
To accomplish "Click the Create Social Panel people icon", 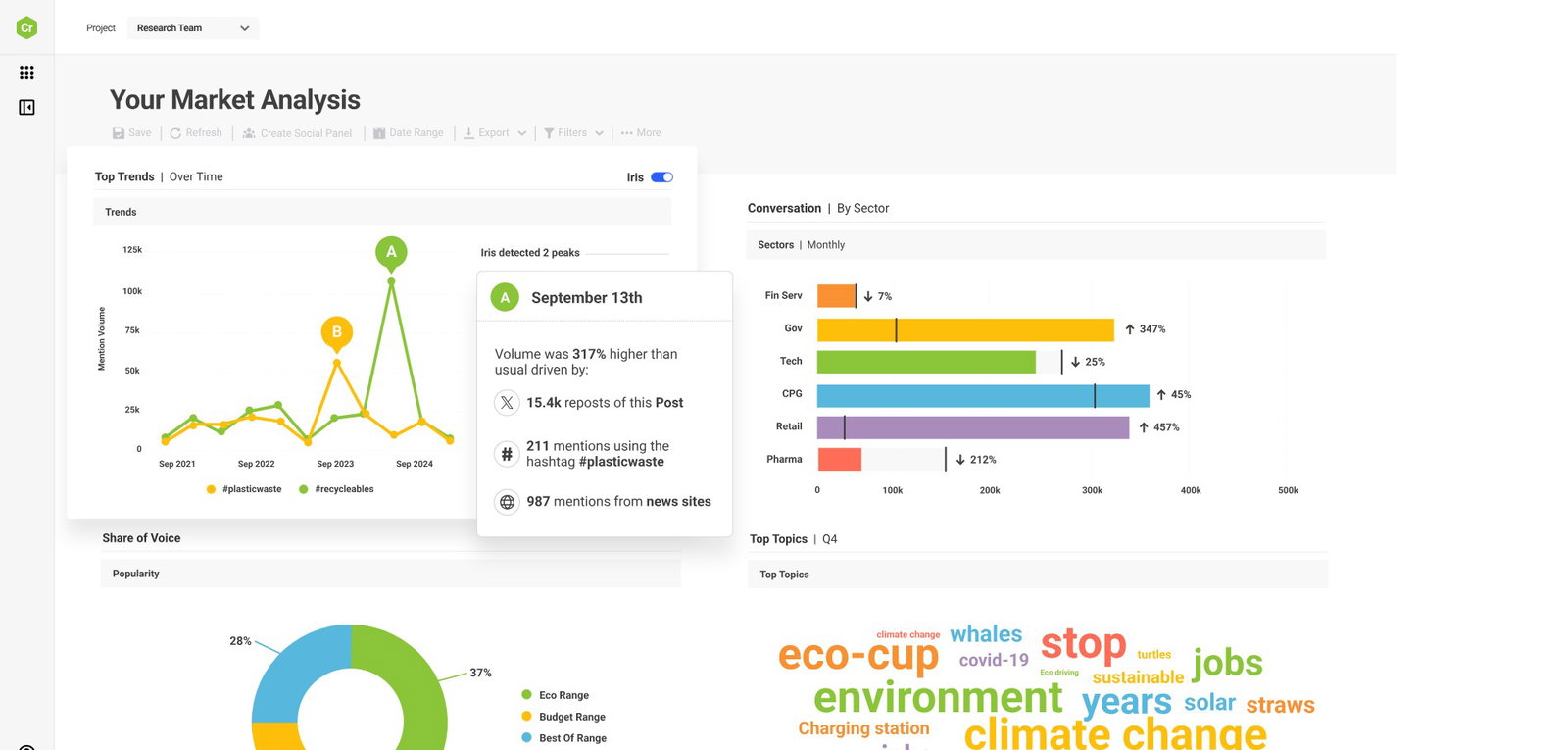I will [x=249, y=133].
